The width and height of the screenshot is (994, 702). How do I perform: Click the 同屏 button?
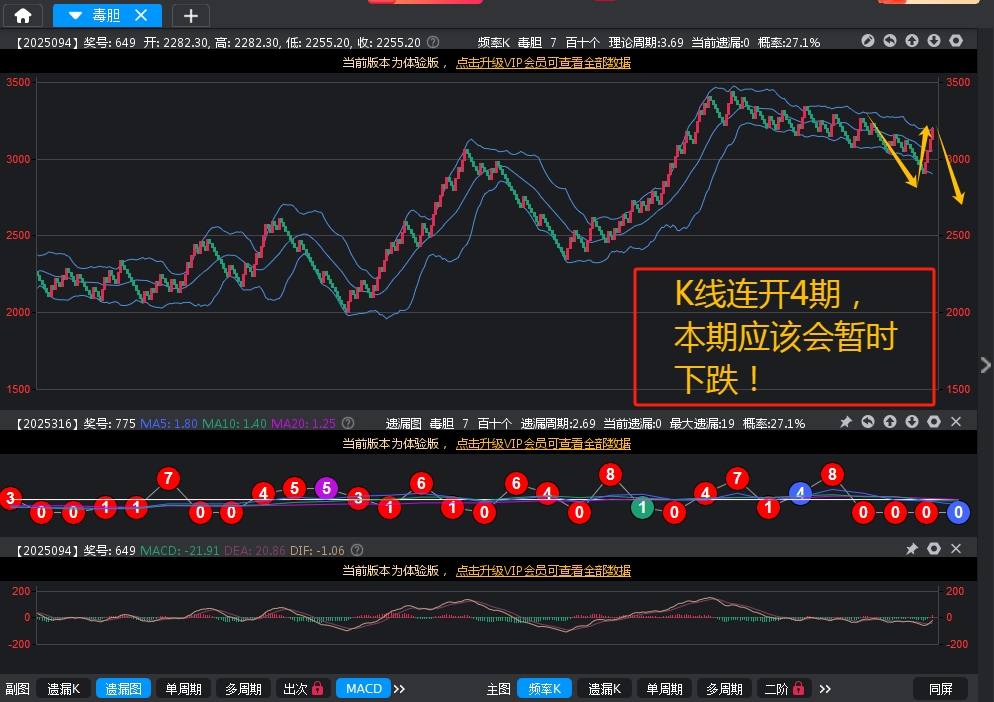tap(940, 688)
